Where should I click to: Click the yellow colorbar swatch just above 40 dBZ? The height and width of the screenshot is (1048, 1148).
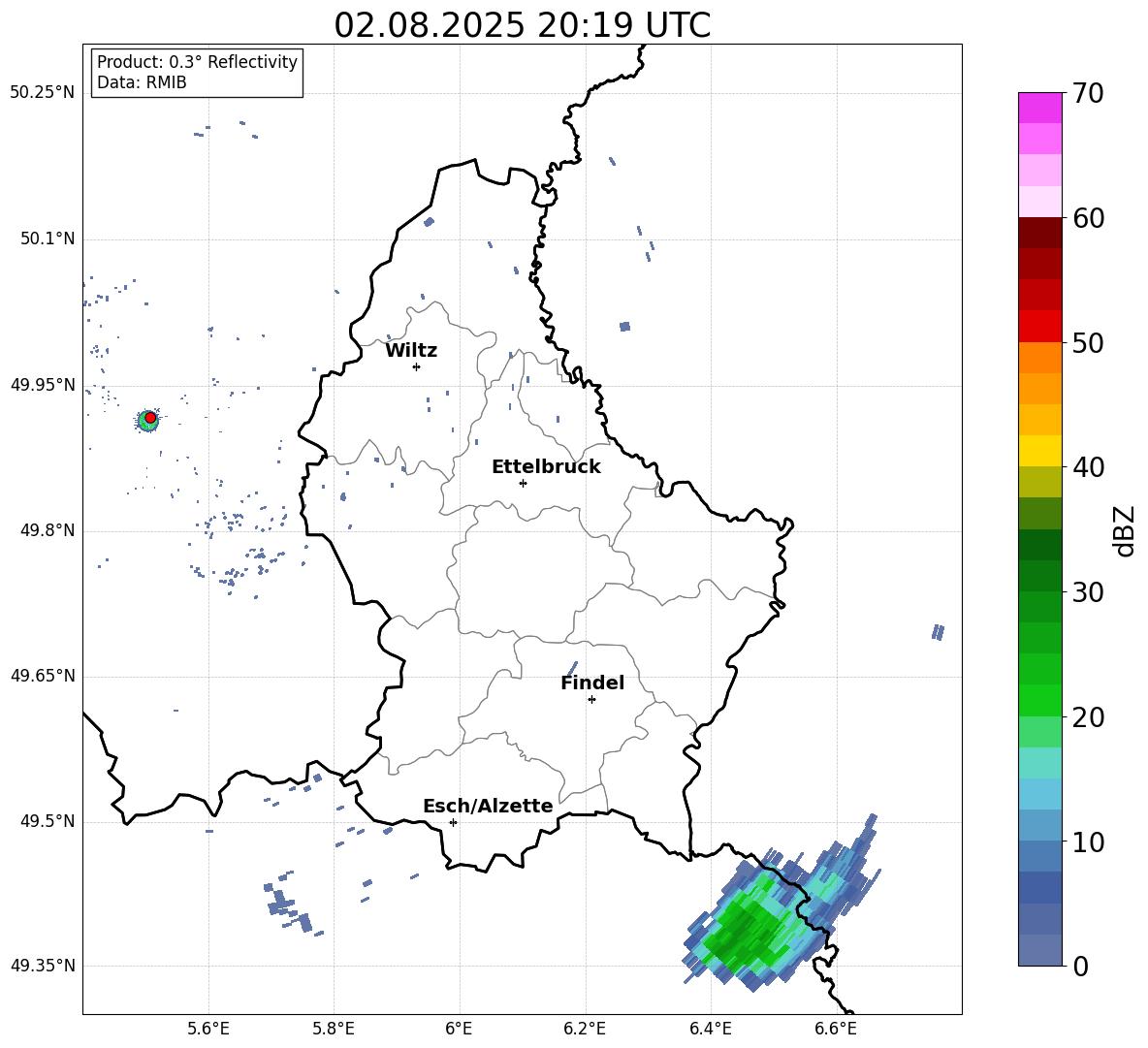[x=1039, y=451]
